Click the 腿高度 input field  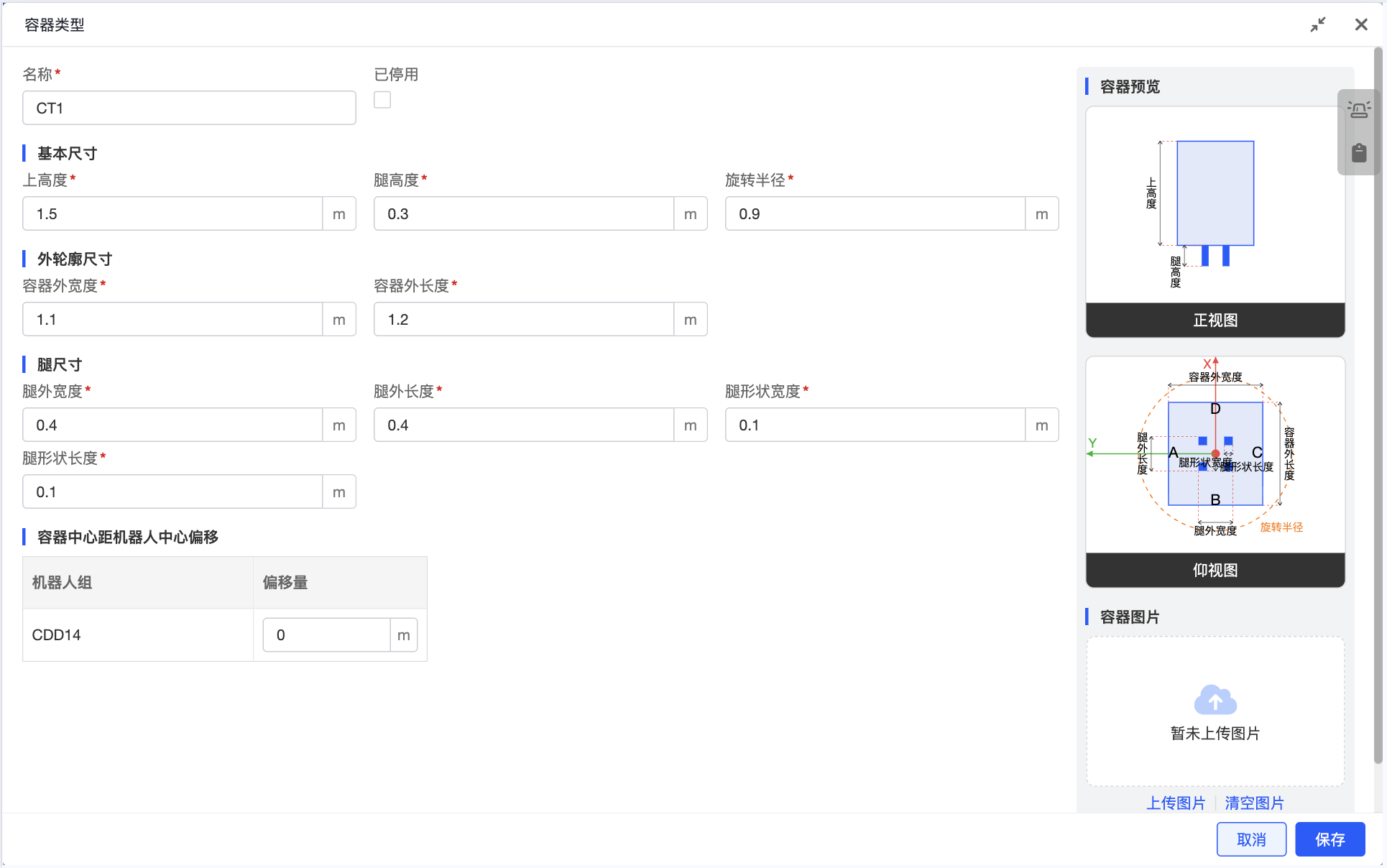point(523,213)
